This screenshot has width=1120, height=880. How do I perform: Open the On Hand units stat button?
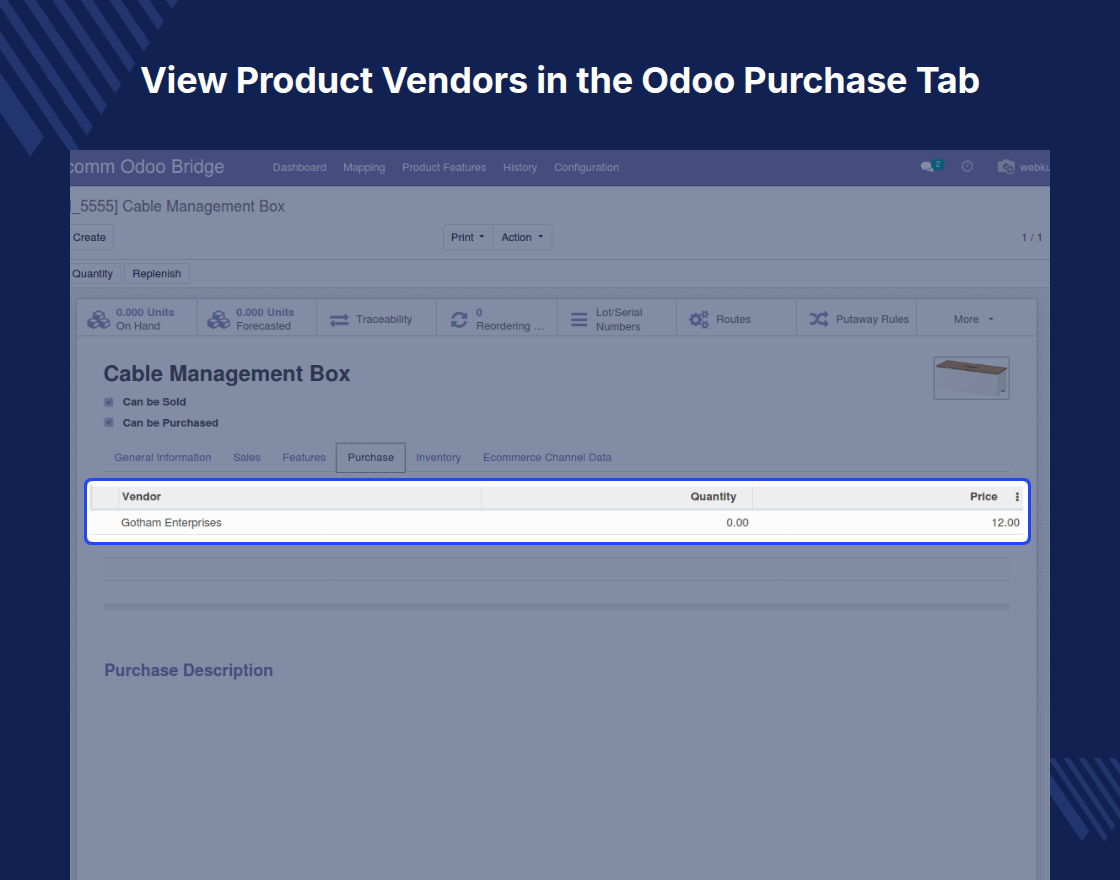pyautogui.click(x=137, y=319)
